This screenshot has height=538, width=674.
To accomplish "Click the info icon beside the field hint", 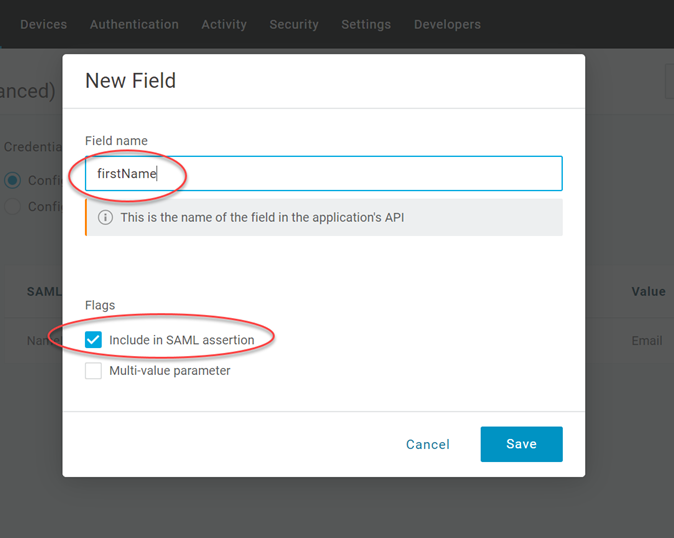I will click(105, 217).
